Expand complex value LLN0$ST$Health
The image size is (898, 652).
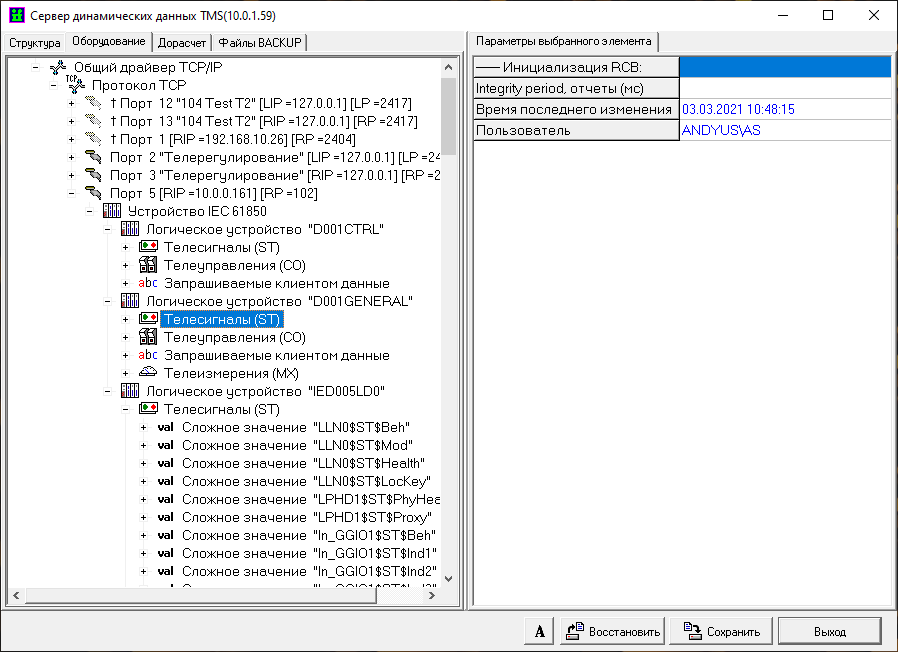point(143,463)
